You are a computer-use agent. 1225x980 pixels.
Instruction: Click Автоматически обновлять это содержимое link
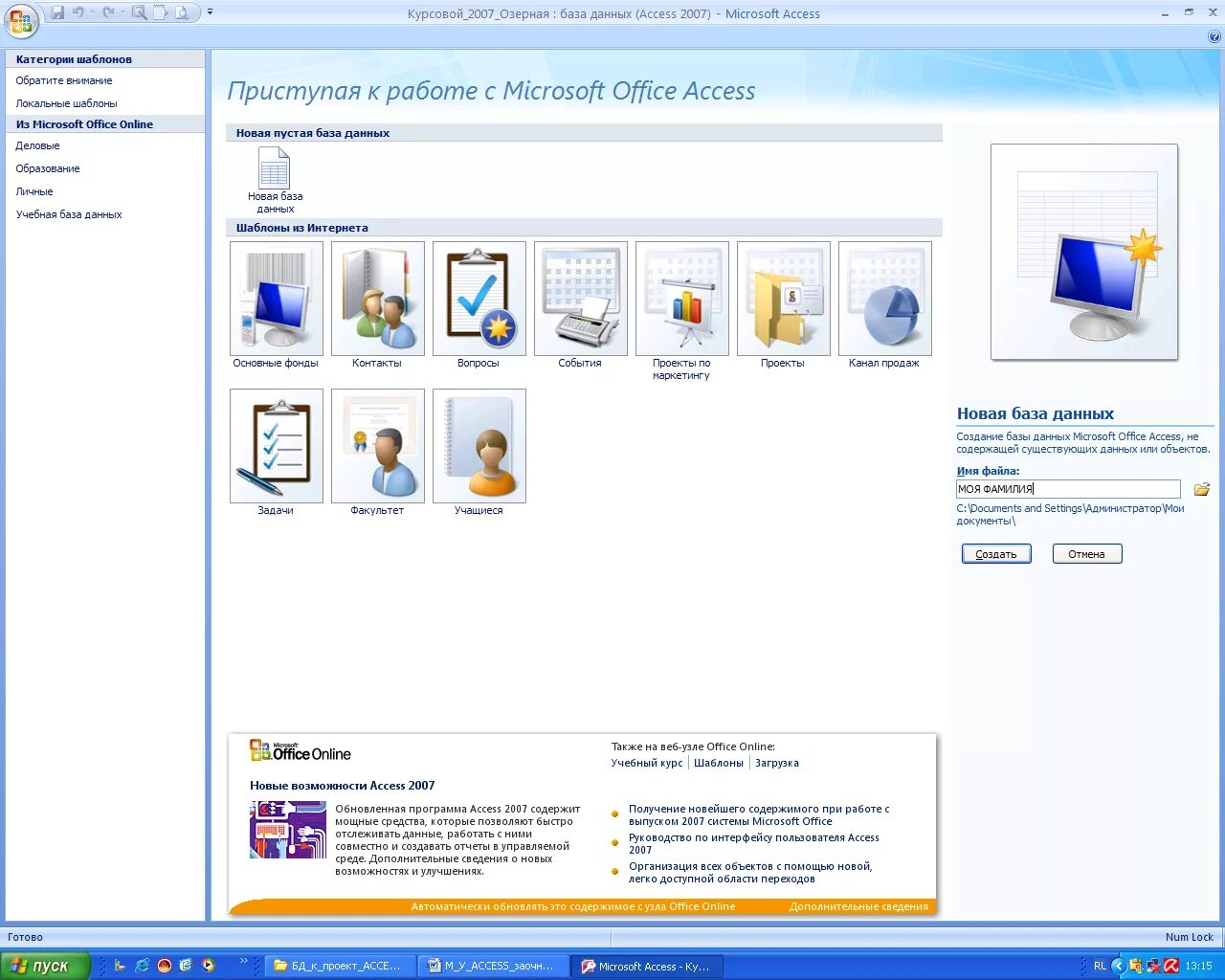click(x=573, y=906)
